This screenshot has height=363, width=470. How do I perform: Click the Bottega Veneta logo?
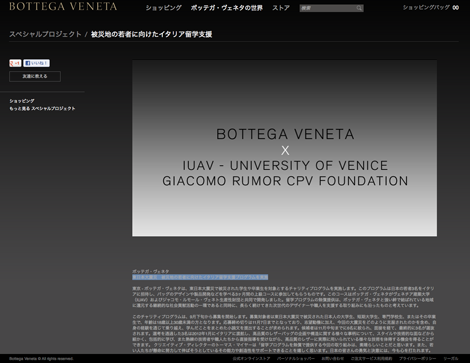(63, 6)
